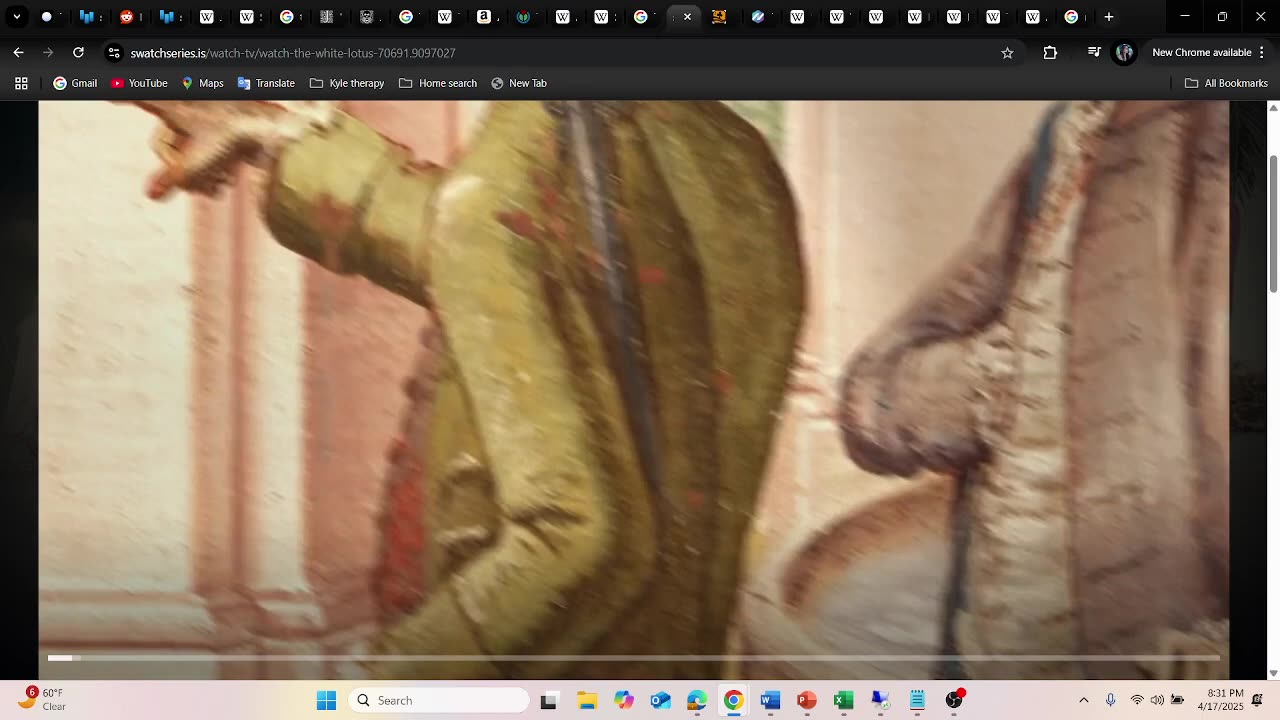
Task: Show hidden system tray icons
Action: click(x=1084, y=700)
